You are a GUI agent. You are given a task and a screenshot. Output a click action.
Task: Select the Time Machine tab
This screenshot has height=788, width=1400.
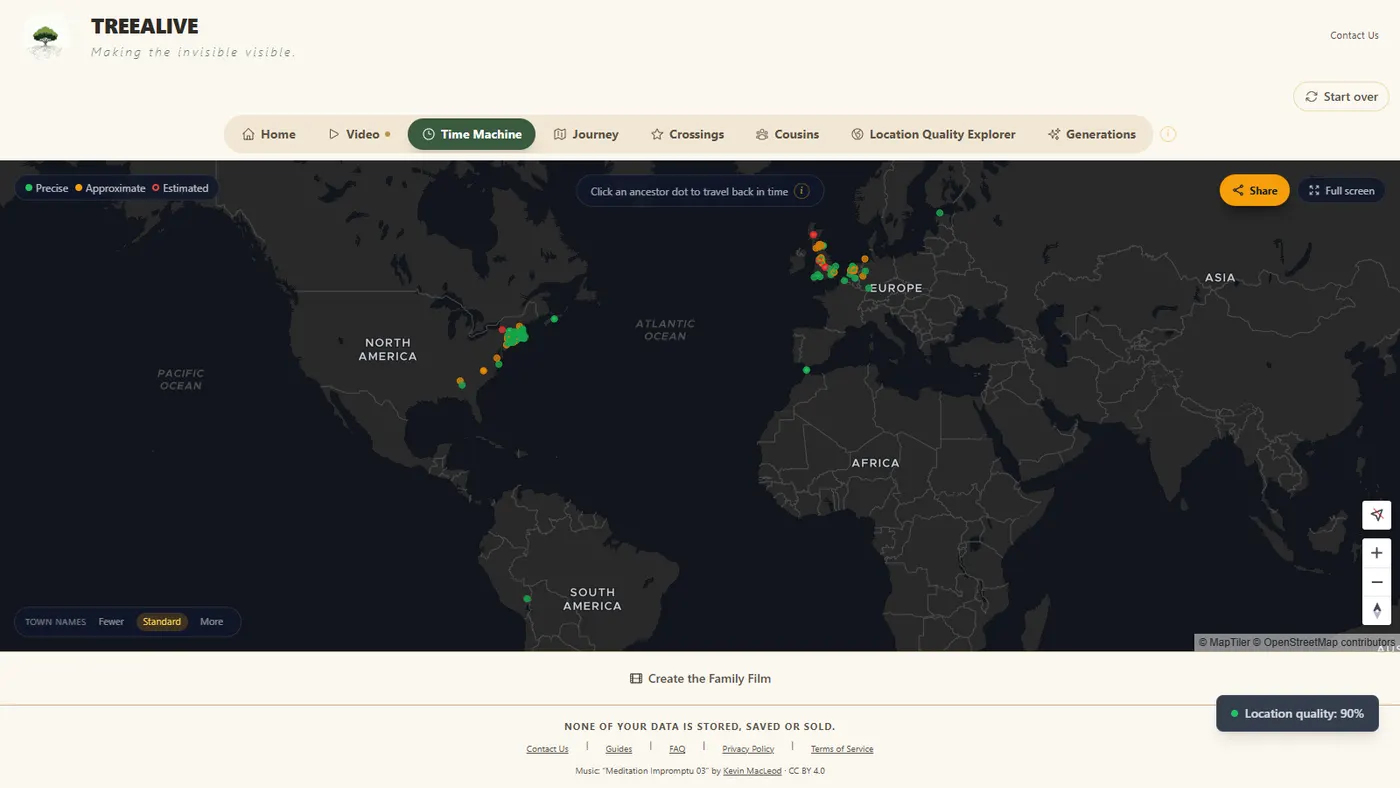point(472,134)
